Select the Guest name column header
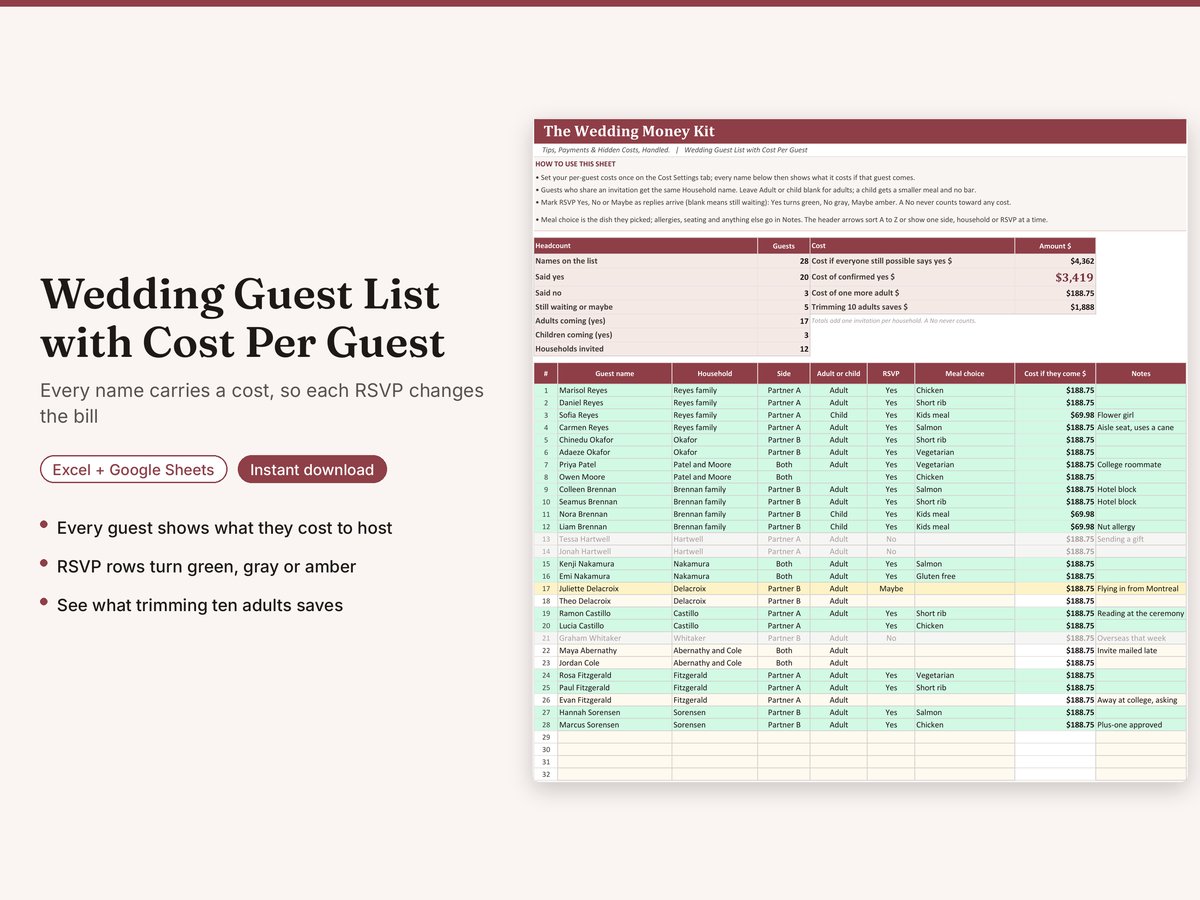The width and height of the screenshot is (1200, 900). click(x=614, y=374)
